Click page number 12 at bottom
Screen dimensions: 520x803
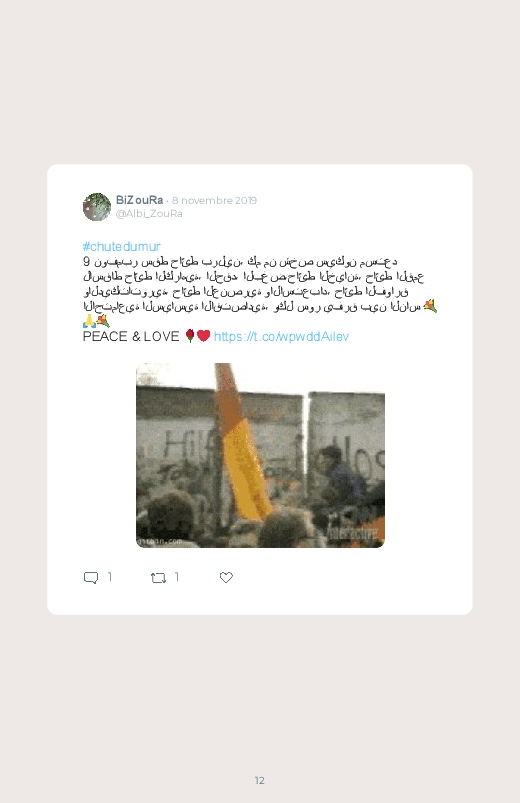pos(260,780)
